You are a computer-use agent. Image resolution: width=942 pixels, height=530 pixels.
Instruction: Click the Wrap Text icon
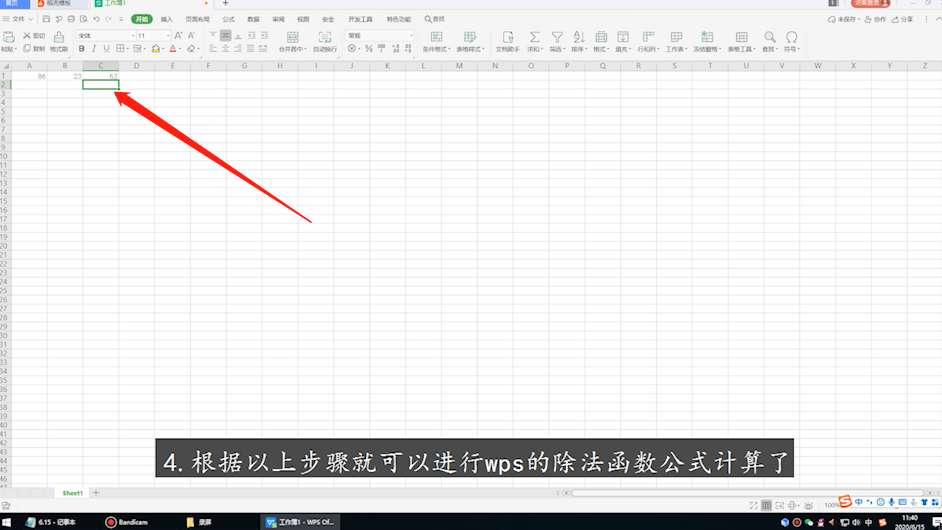pyautogui.click(x=324, y=37)
